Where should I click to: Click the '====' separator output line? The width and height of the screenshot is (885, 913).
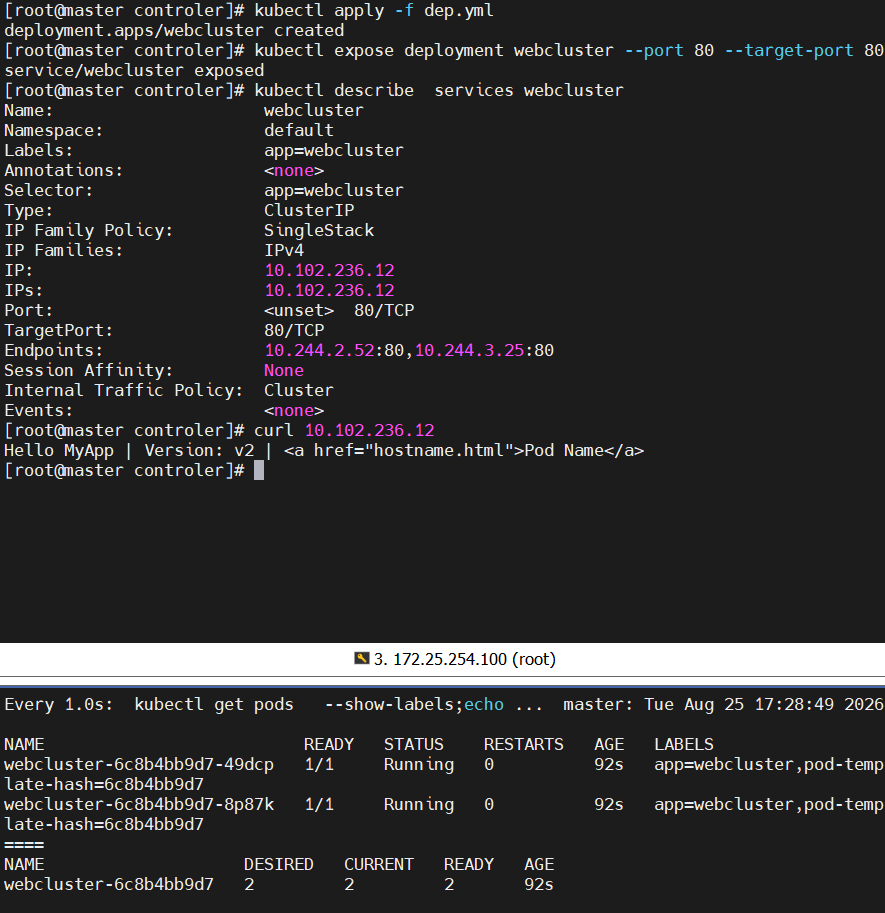pos(24,844)
